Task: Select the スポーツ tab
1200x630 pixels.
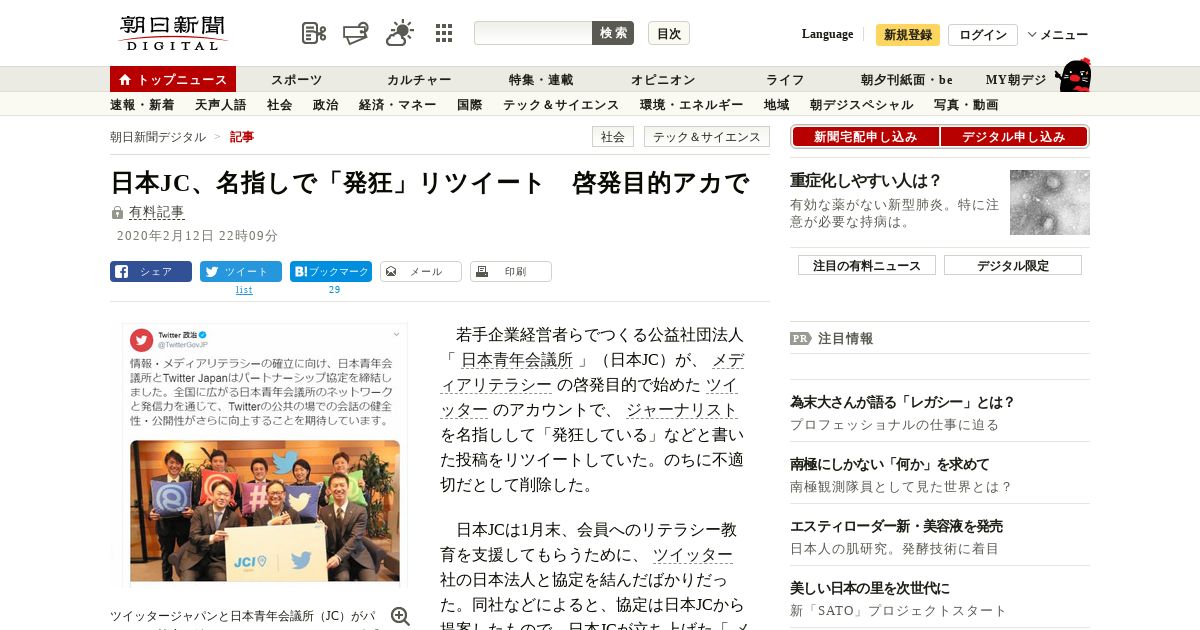Action: coord(296,79)
